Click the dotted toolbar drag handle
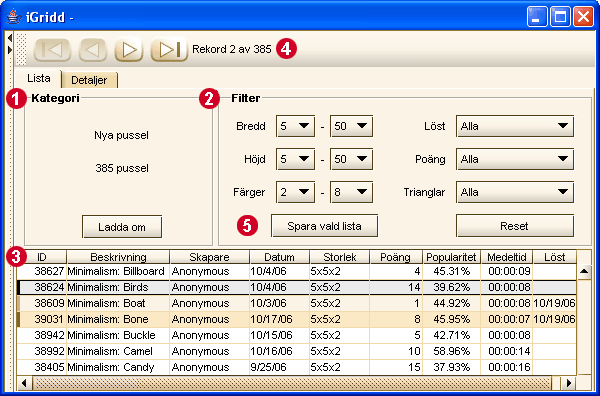This screenshot has width=600, height=396. tap(22, 49)
